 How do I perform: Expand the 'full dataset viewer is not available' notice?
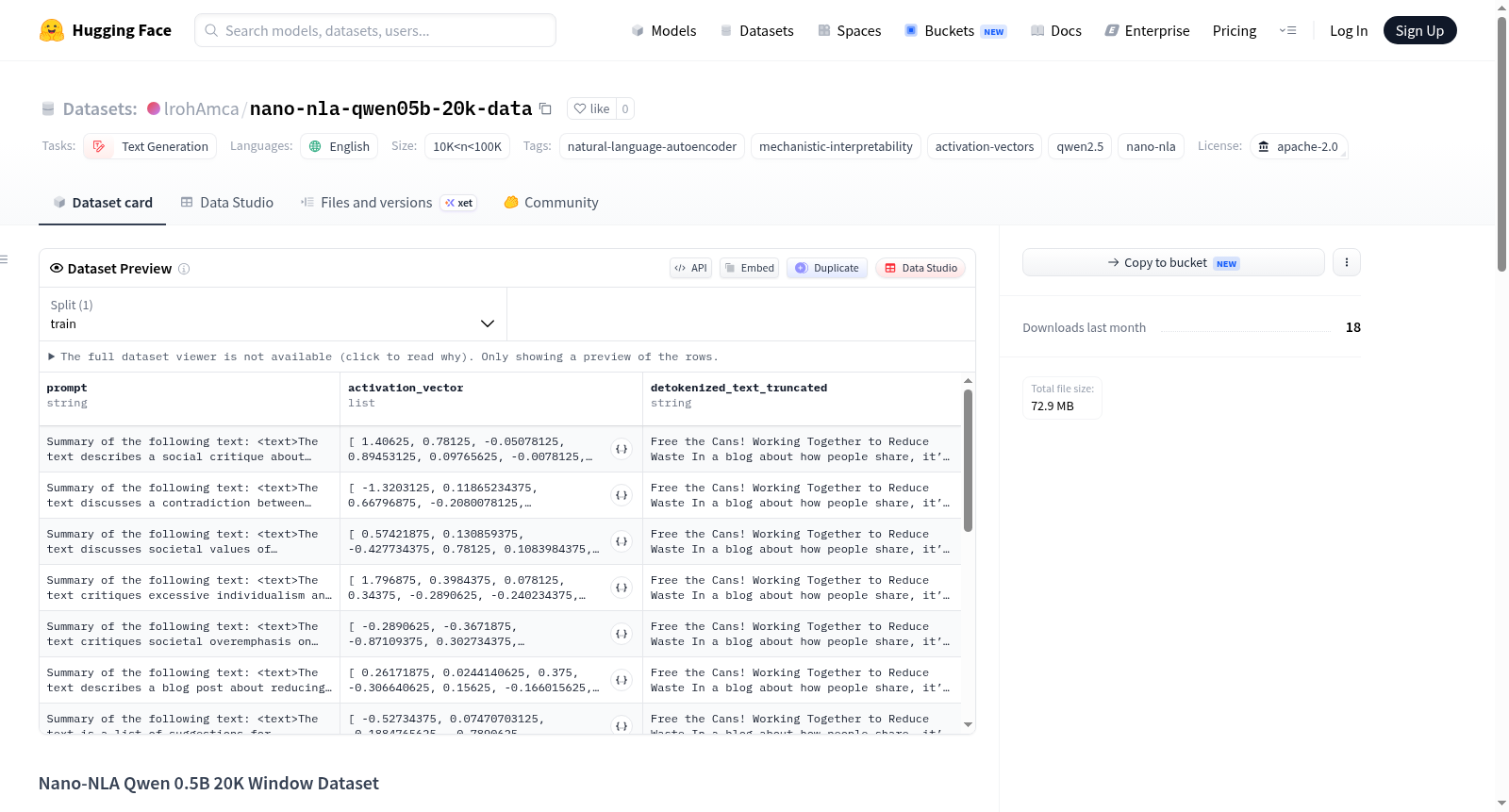(x=383, y=356)
